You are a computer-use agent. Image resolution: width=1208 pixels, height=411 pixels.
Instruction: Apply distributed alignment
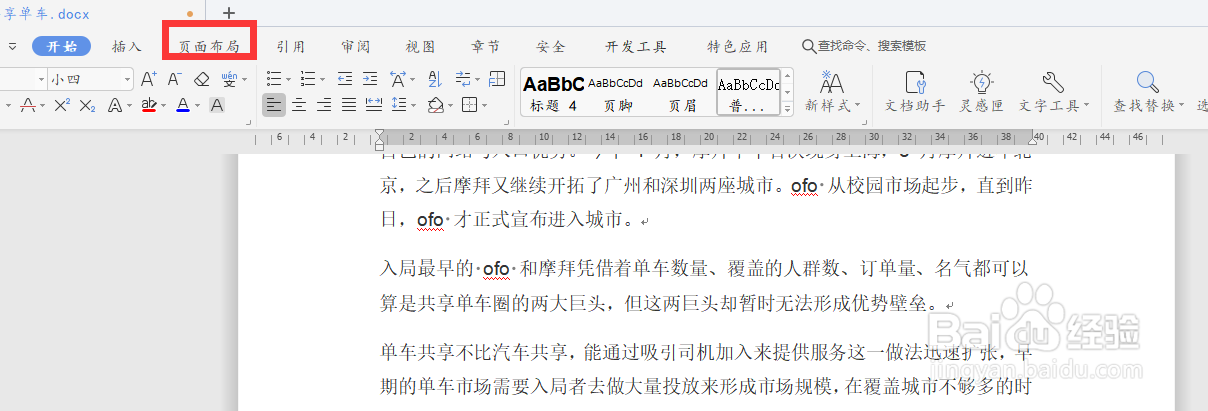[x=374, y=105]
